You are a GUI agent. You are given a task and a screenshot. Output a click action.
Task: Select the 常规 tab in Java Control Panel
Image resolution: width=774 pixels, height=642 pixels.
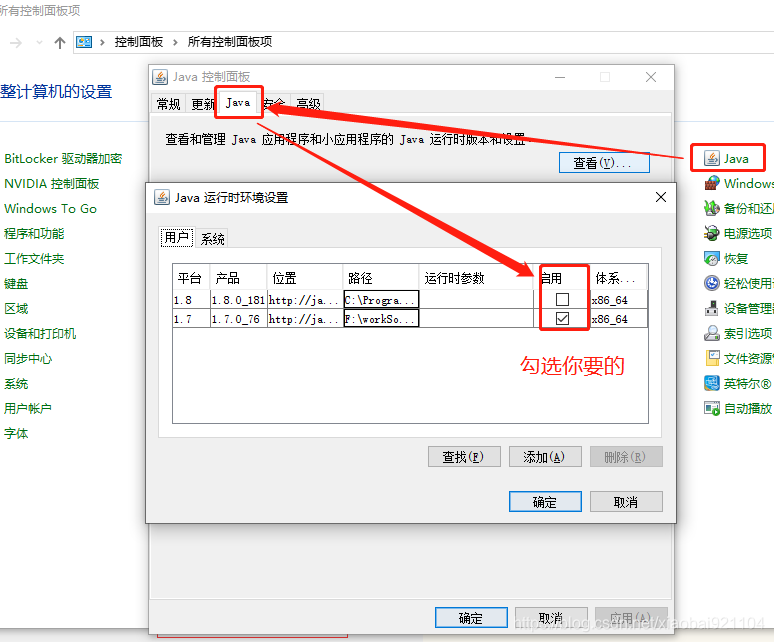point(168,104)
